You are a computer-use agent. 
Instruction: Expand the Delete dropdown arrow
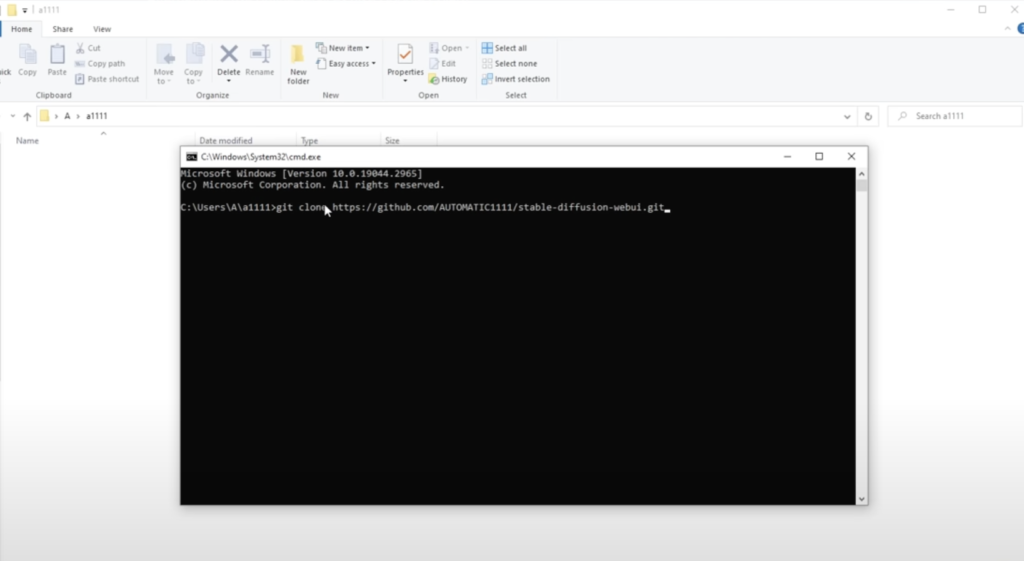[x=229, y=81]
